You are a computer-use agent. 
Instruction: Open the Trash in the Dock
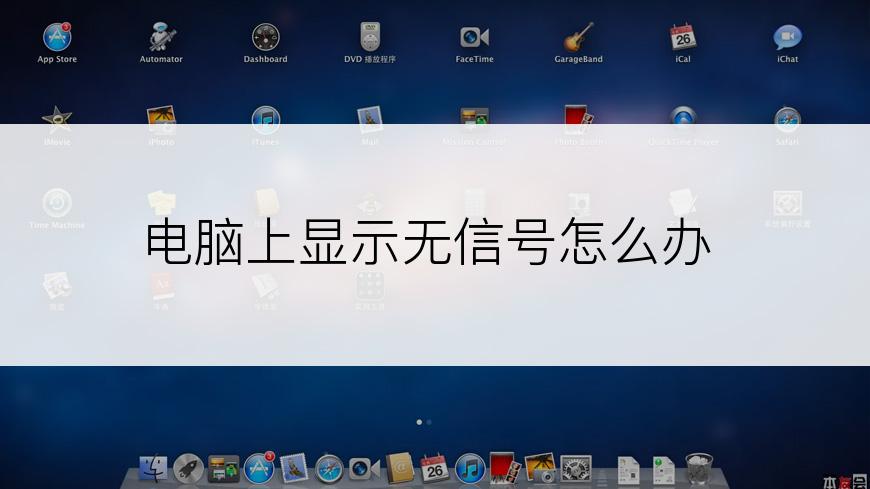(699, 468)
